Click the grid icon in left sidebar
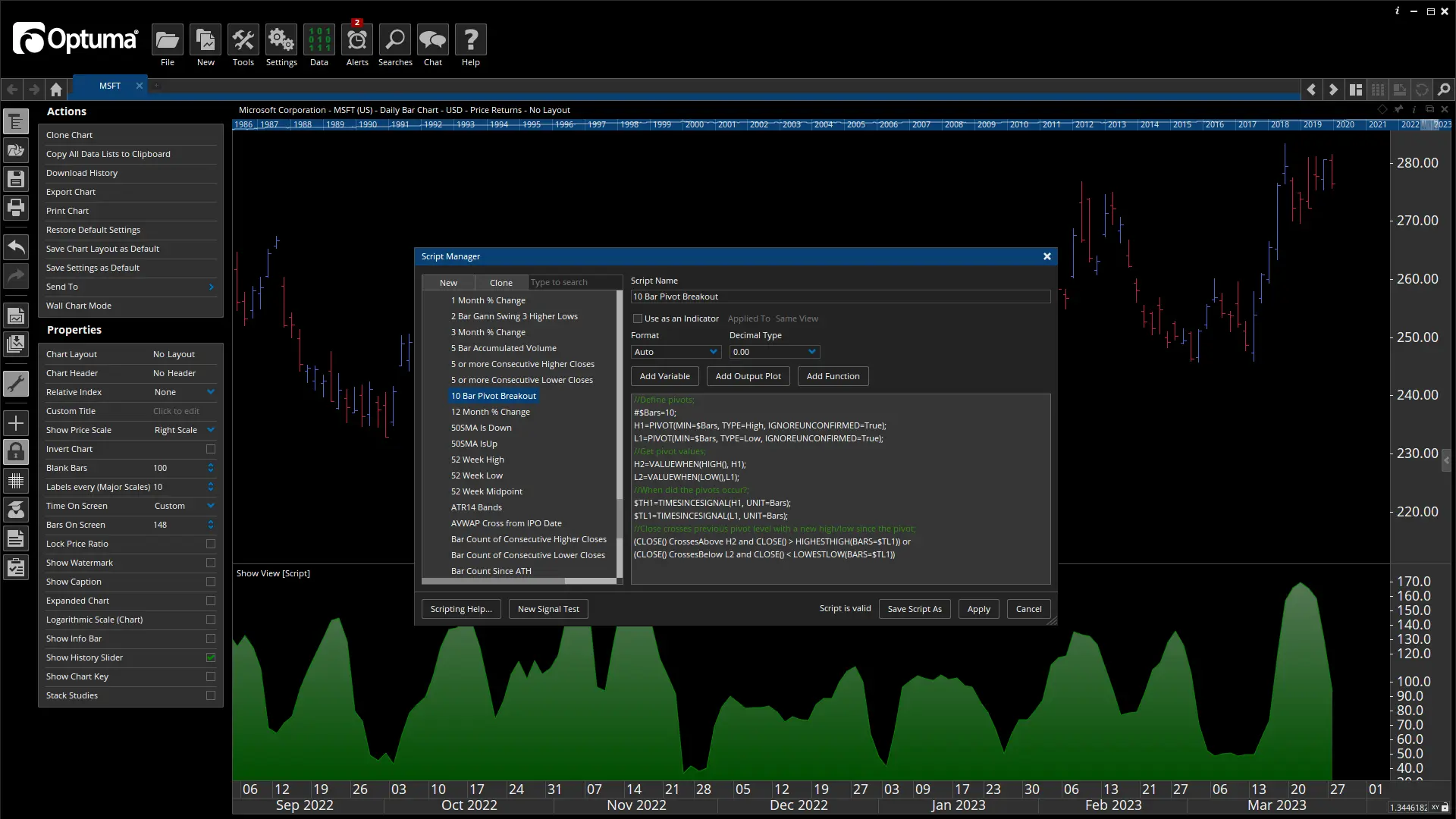 (x=16, y=481)
